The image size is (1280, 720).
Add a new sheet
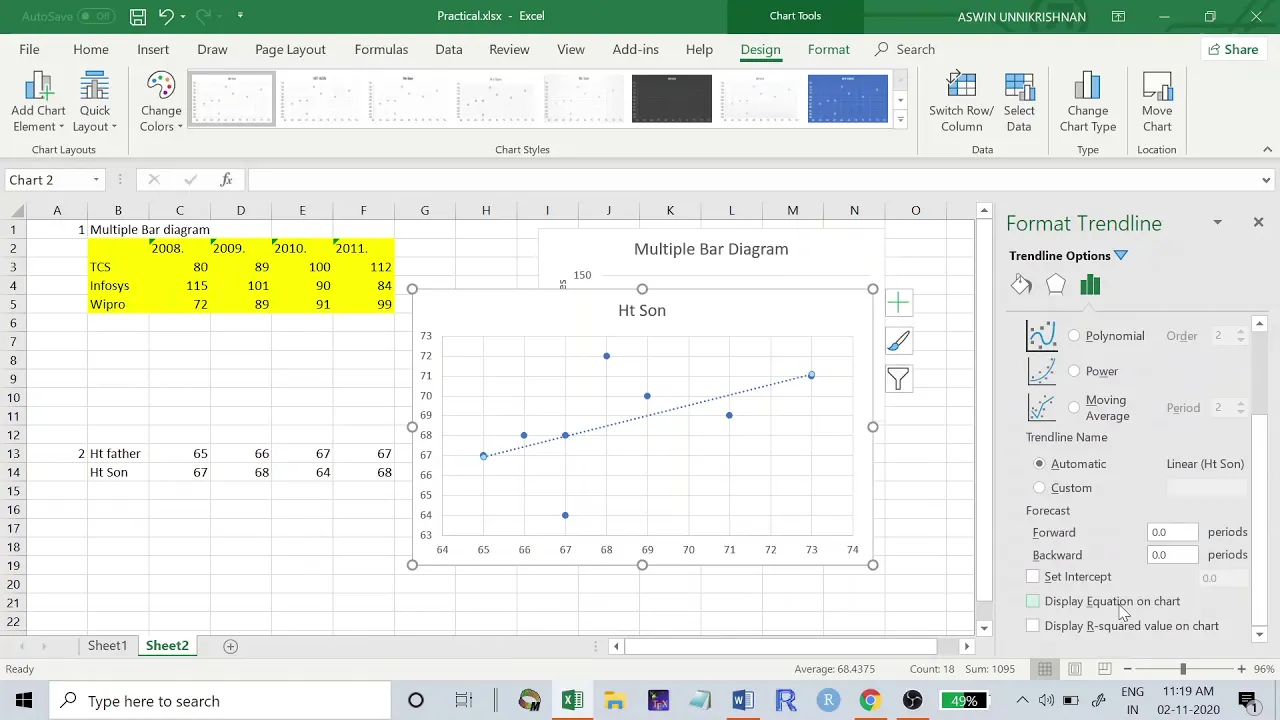pos(230,646)
